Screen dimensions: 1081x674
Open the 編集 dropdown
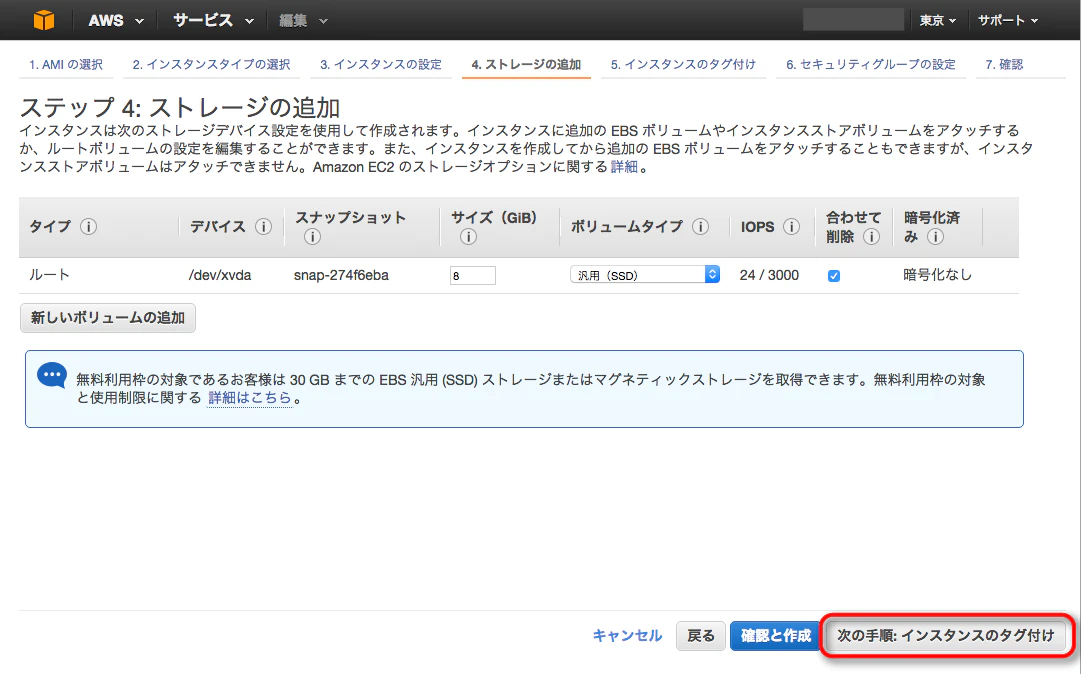click(303, 21)
